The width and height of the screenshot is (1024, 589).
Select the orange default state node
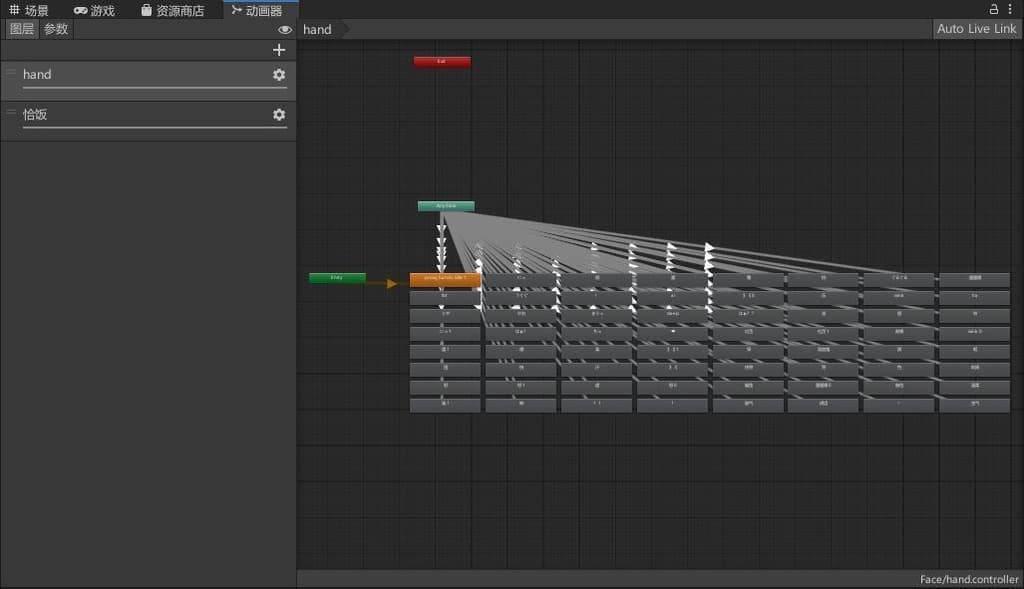pos(445,280)
